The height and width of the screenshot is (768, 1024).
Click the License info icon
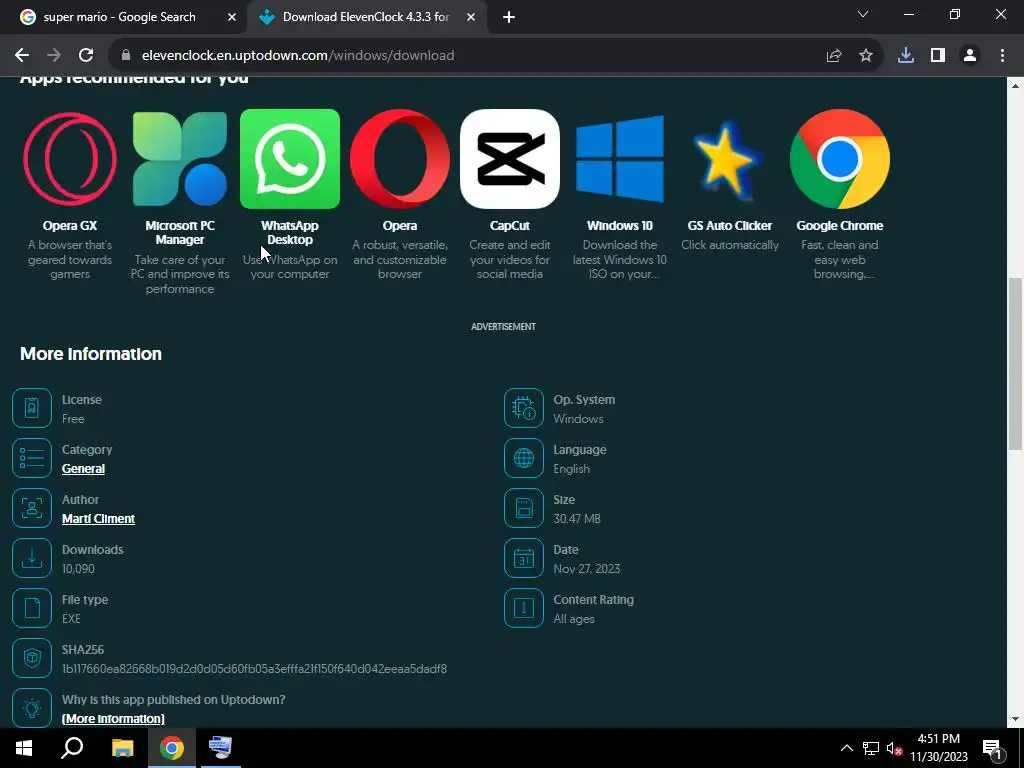point(31,408)
